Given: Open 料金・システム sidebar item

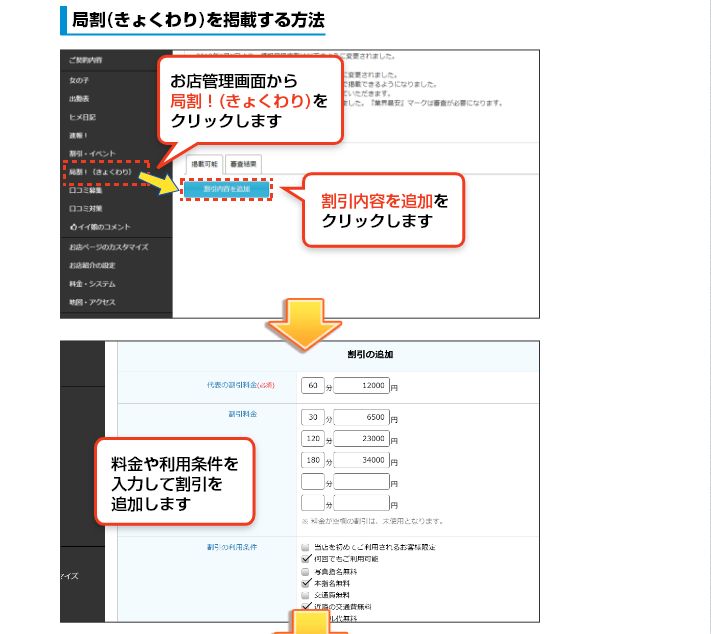Looking at the screenshot, I should click(x=92, y=284).
